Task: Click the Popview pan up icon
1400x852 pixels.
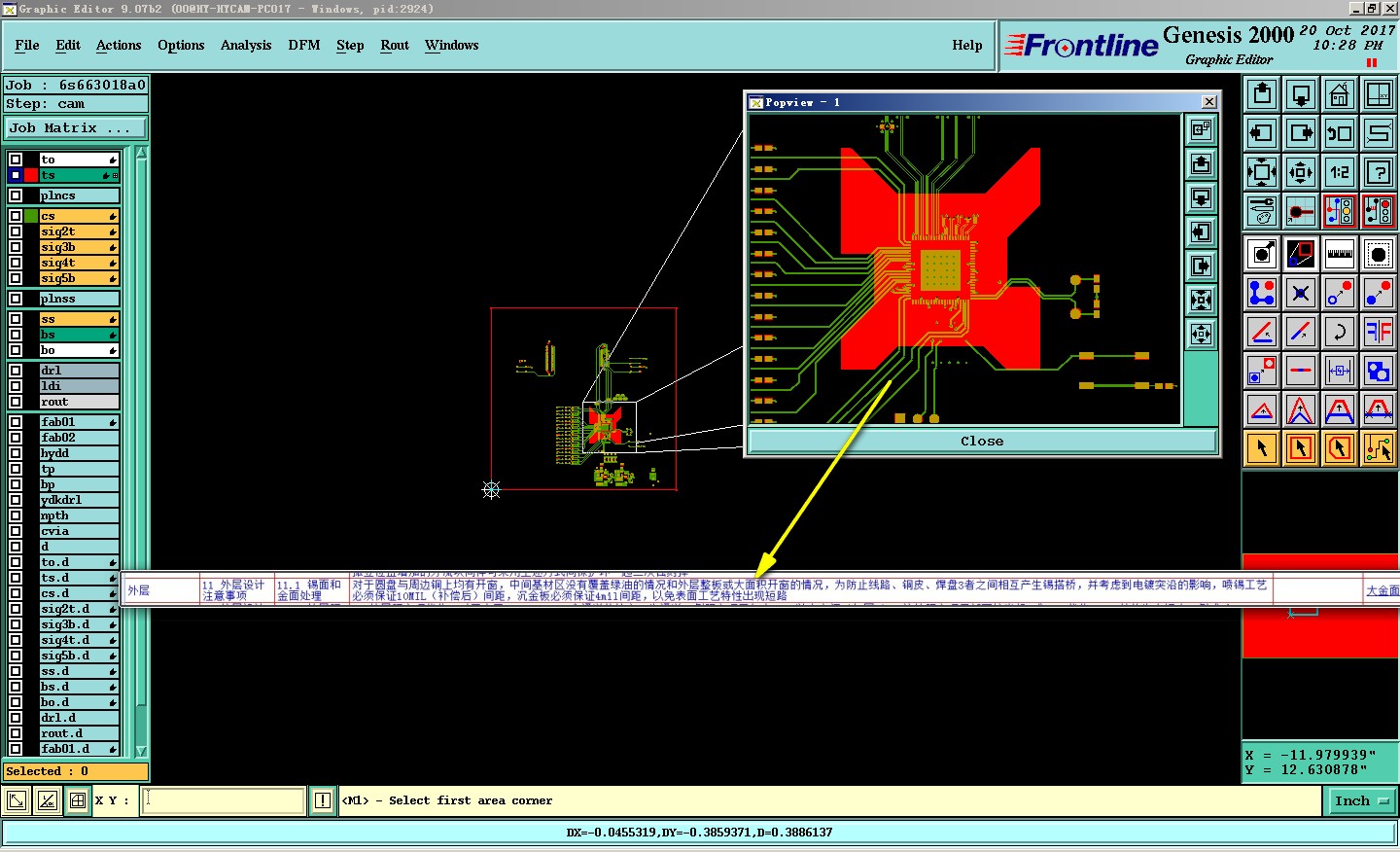Action: pyautogui.click(x=1202, y=163)
